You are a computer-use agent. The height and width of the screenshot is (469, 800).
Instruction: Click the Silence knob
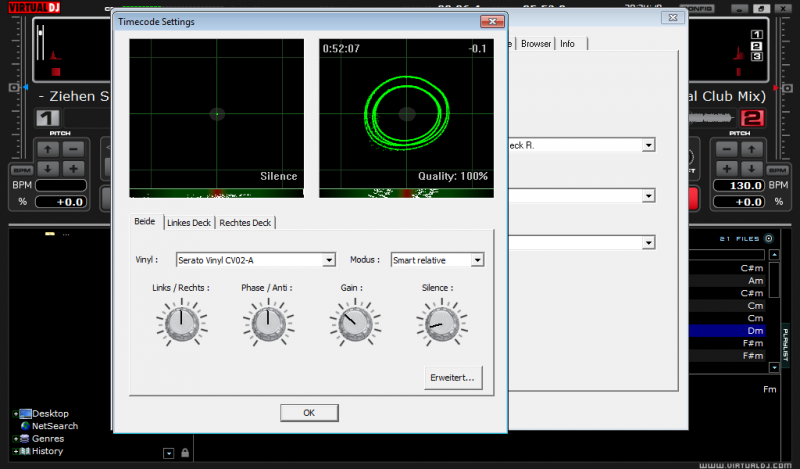[442, 324]
